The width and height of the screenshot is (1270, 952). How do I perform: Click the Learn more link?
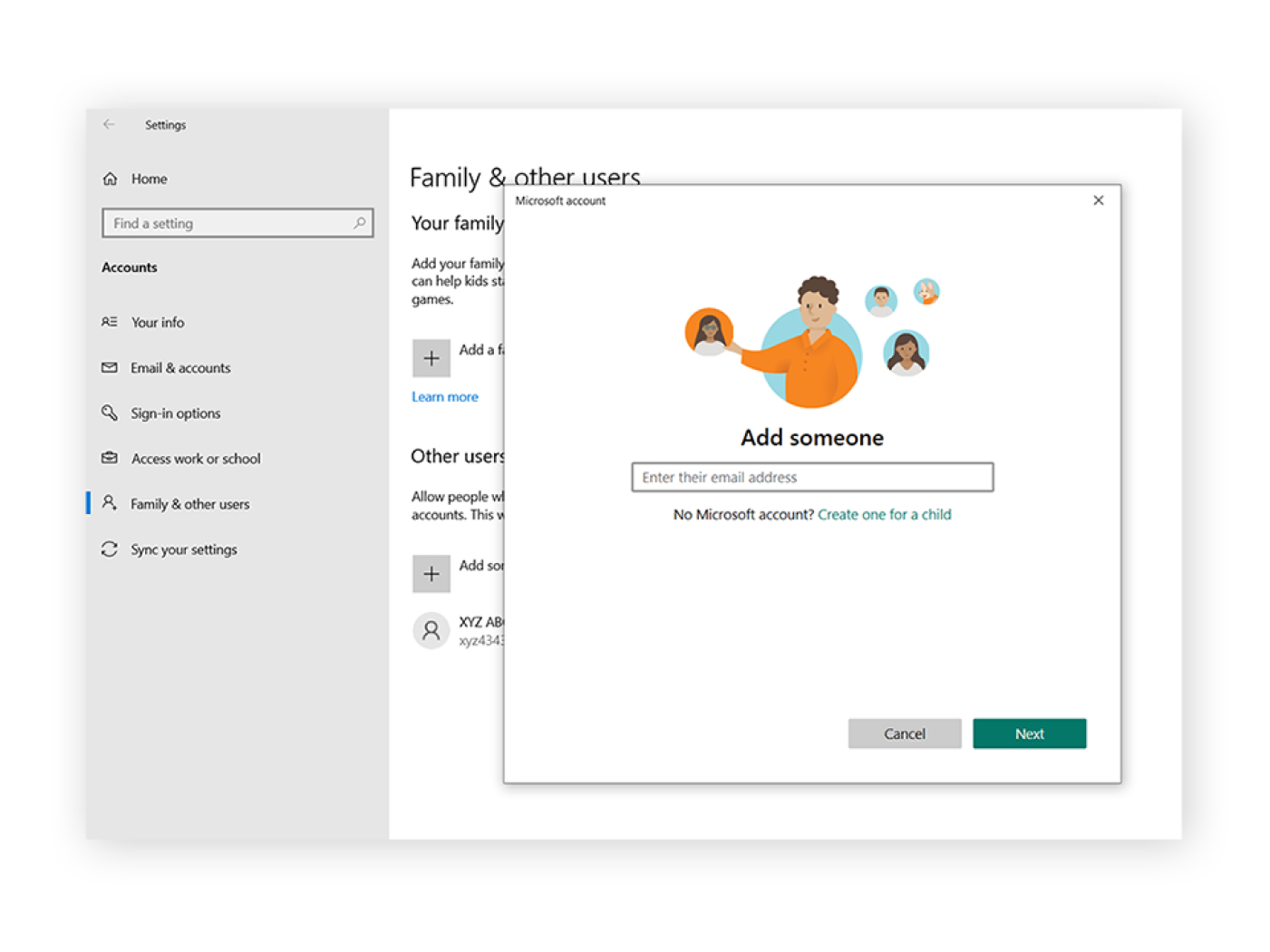click(x=444, y=396)
